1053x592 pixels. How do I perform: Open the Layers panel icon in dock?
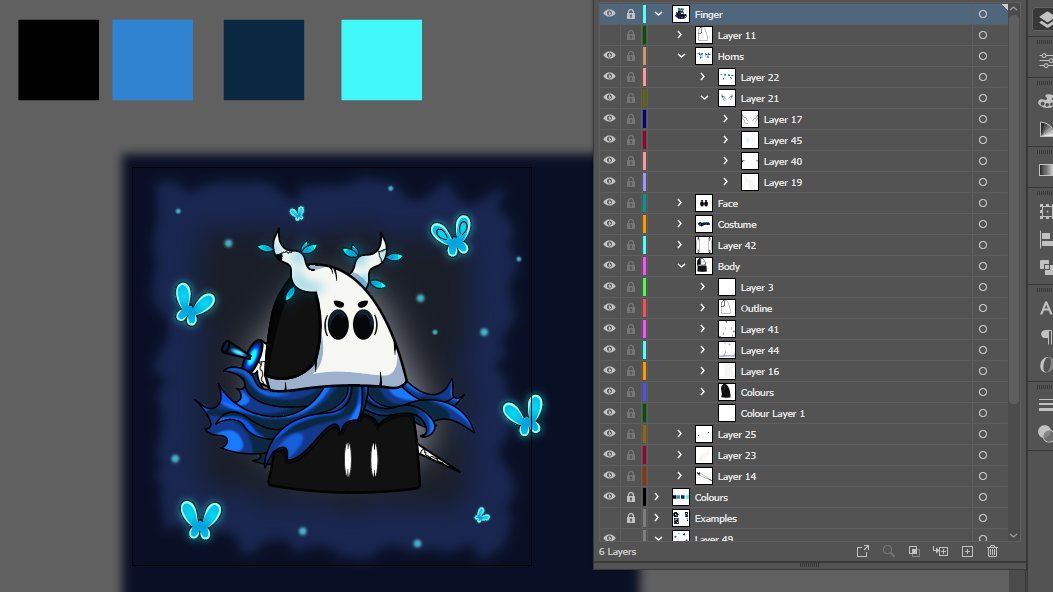click(1045, 20)
